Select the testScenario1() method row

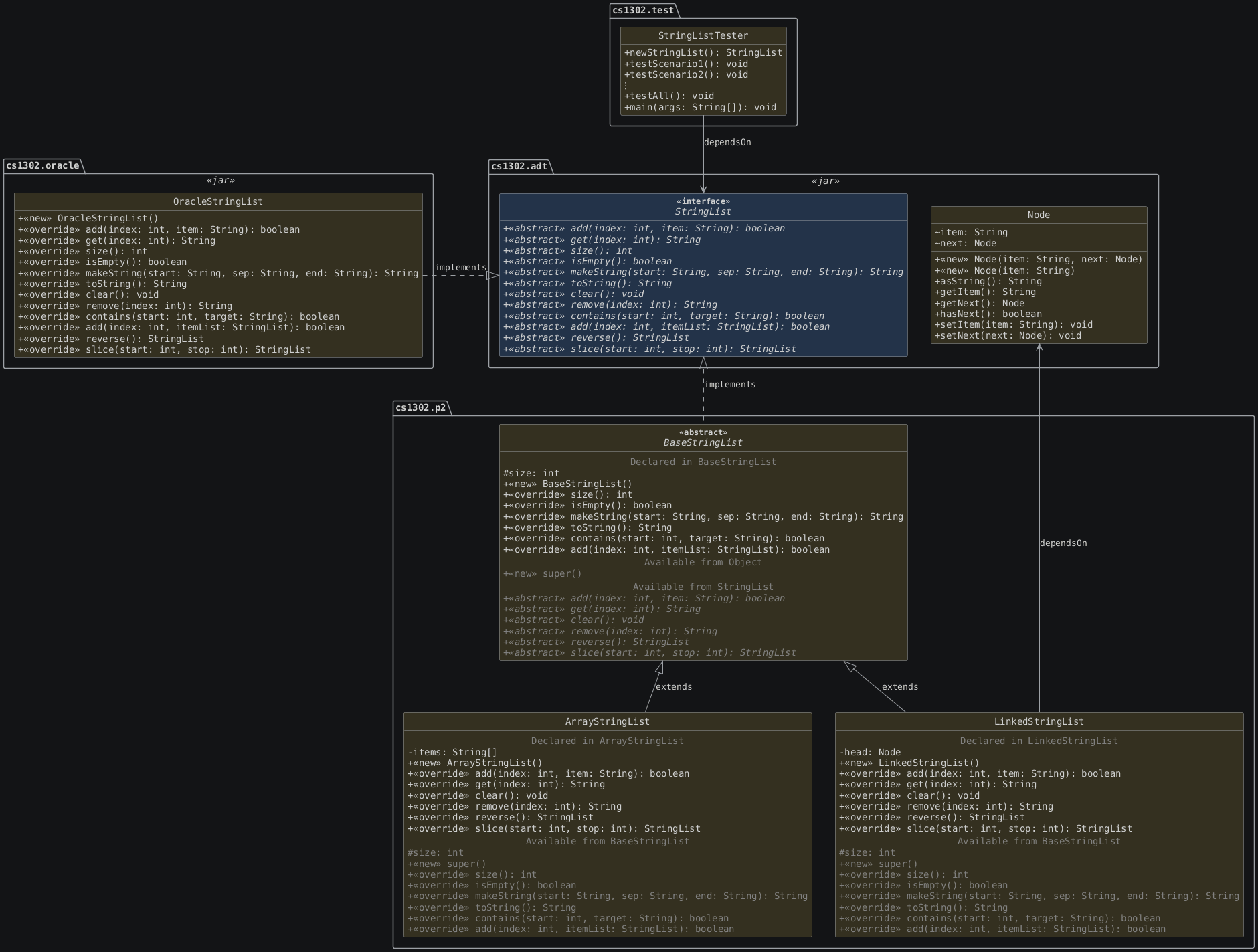pyautogui.click(x=686, y=64)
